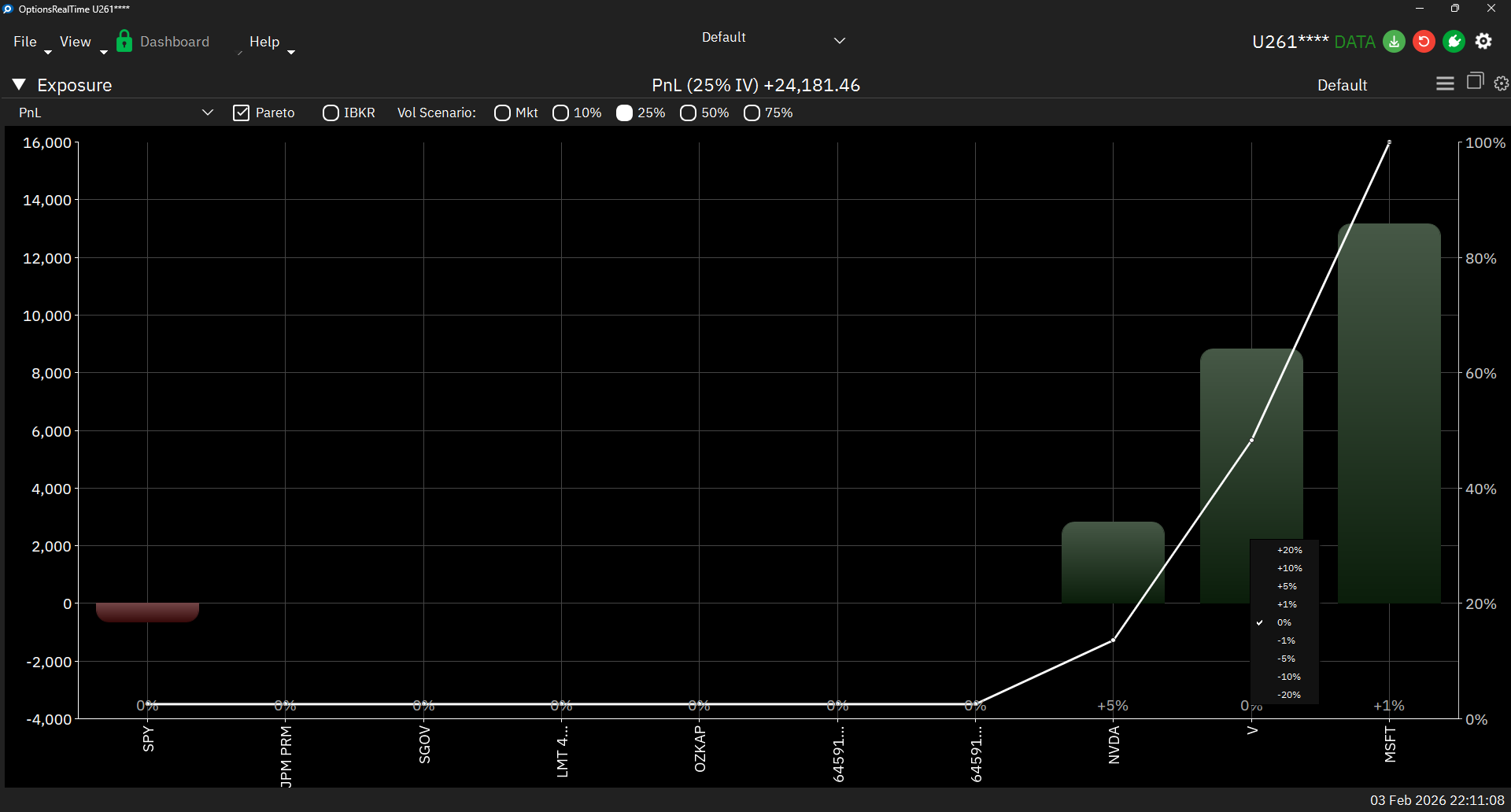This screenshot has height=812, width=1511.
Task: Click the red reconnect/reset icon
Action: coord(1424,41)
